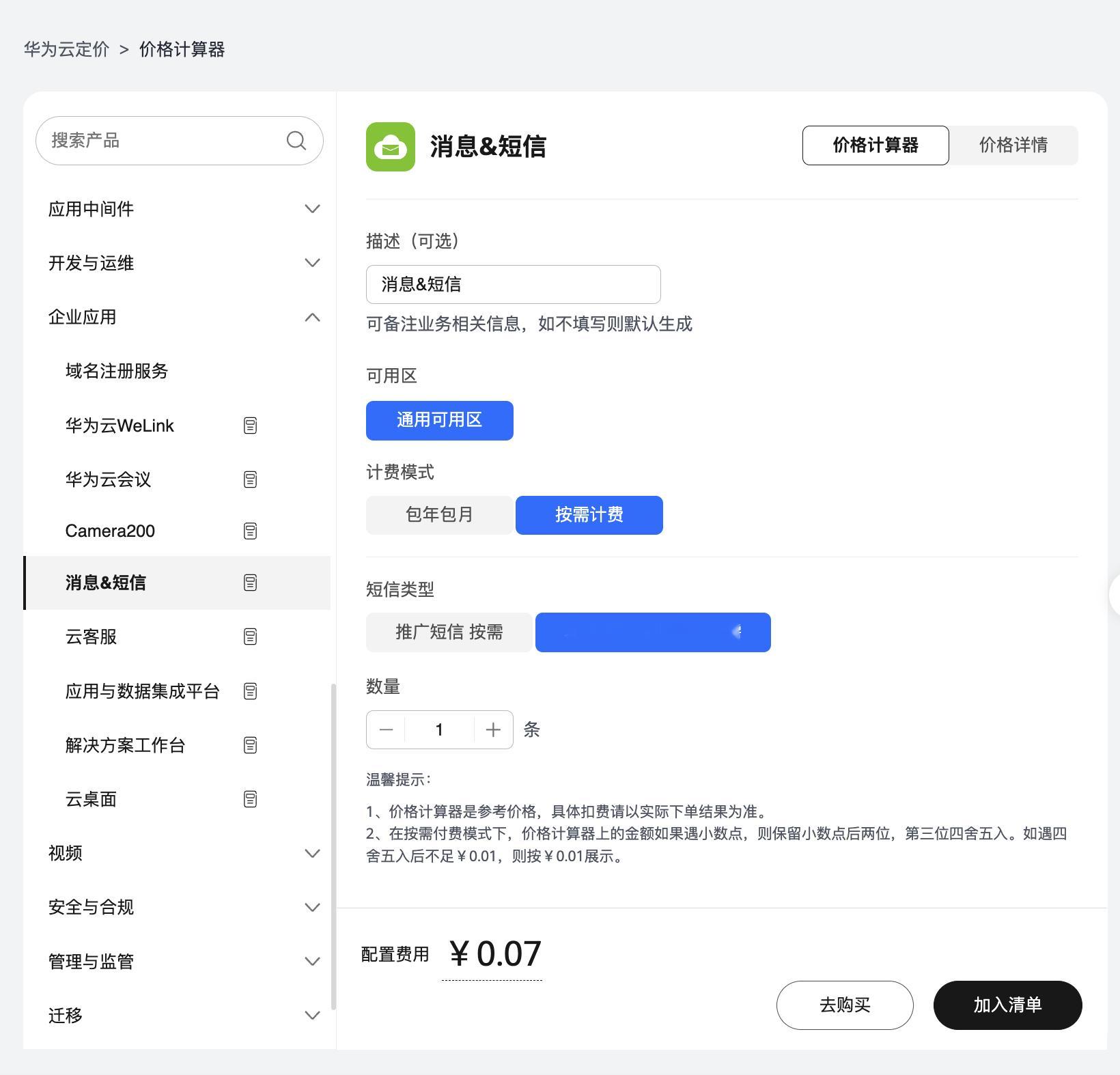Open 解决方案工作台 in the sidebar
The width and height of the screenshot is (1120, 1075).
(x=125, y=745)
